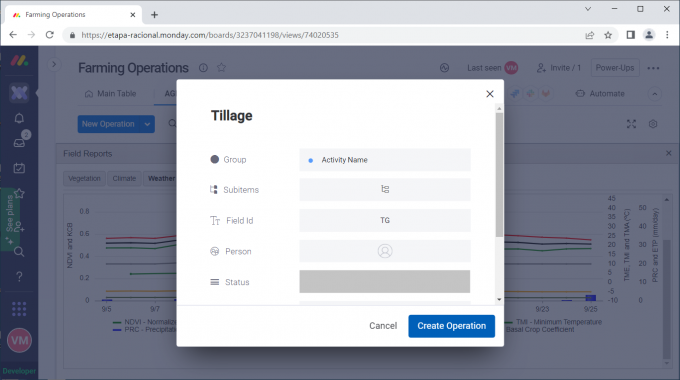
Task: Click Invite / 1 button
Action: click(559, 68)
